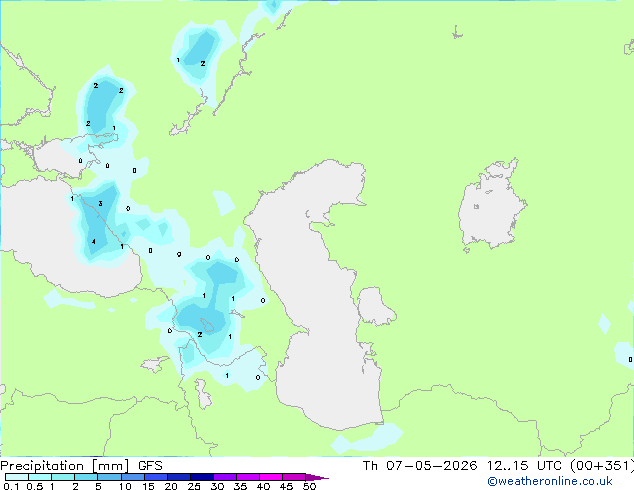Select the legend swatch between 1 and 2
Screen dimensions: 634x490
pyautogui.click(x=63, y=477)
